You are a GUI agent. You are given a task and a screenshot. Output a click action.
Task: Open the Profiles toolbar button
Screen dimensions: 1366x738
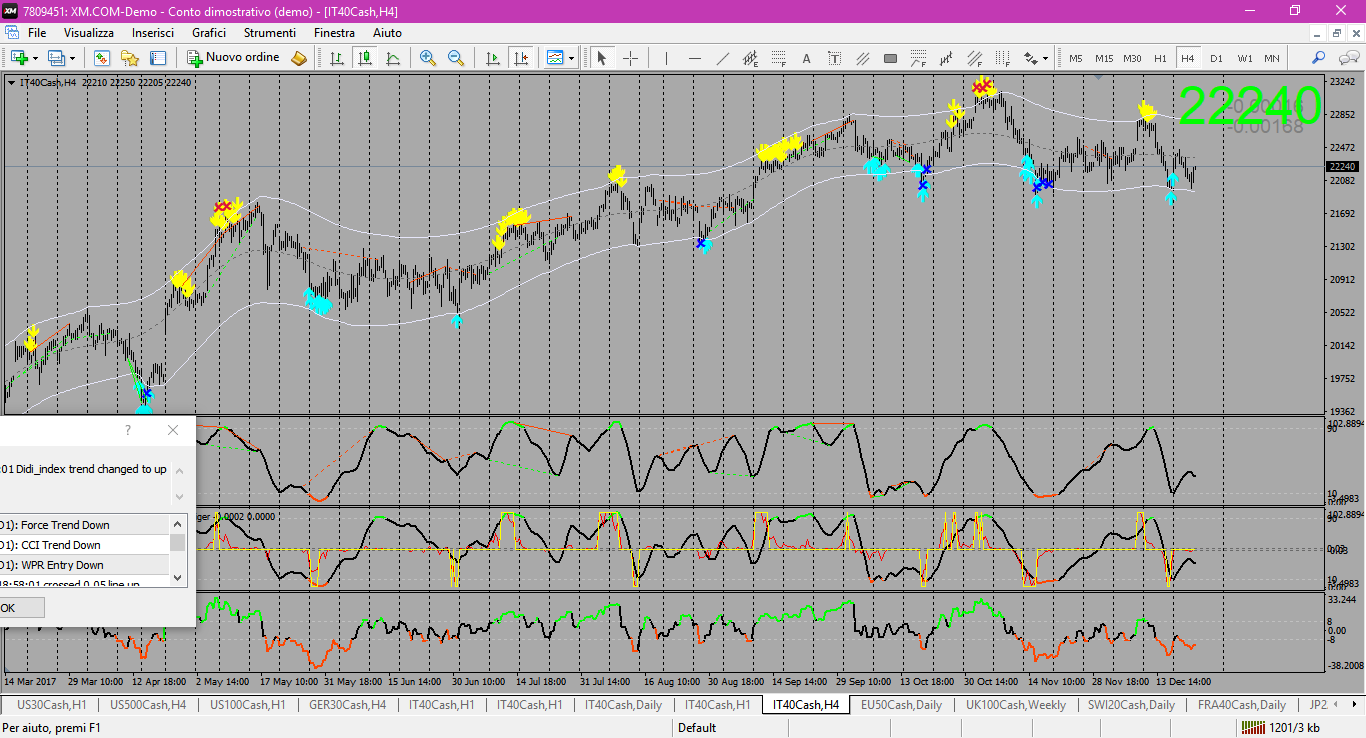pyautogui.click(x=57, y=58)
